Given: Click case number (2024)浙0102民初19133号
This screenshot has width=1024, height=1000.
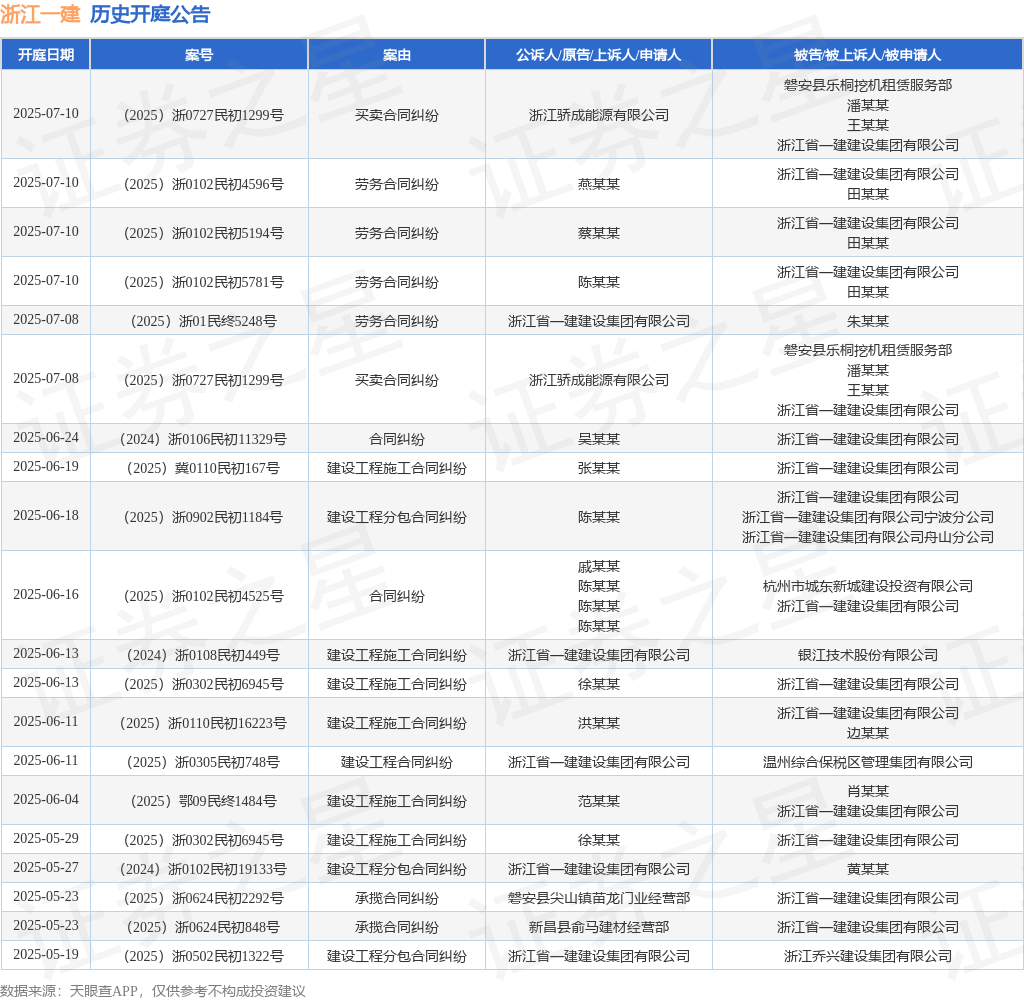Looking at the screenshot, I should [204, 869].
